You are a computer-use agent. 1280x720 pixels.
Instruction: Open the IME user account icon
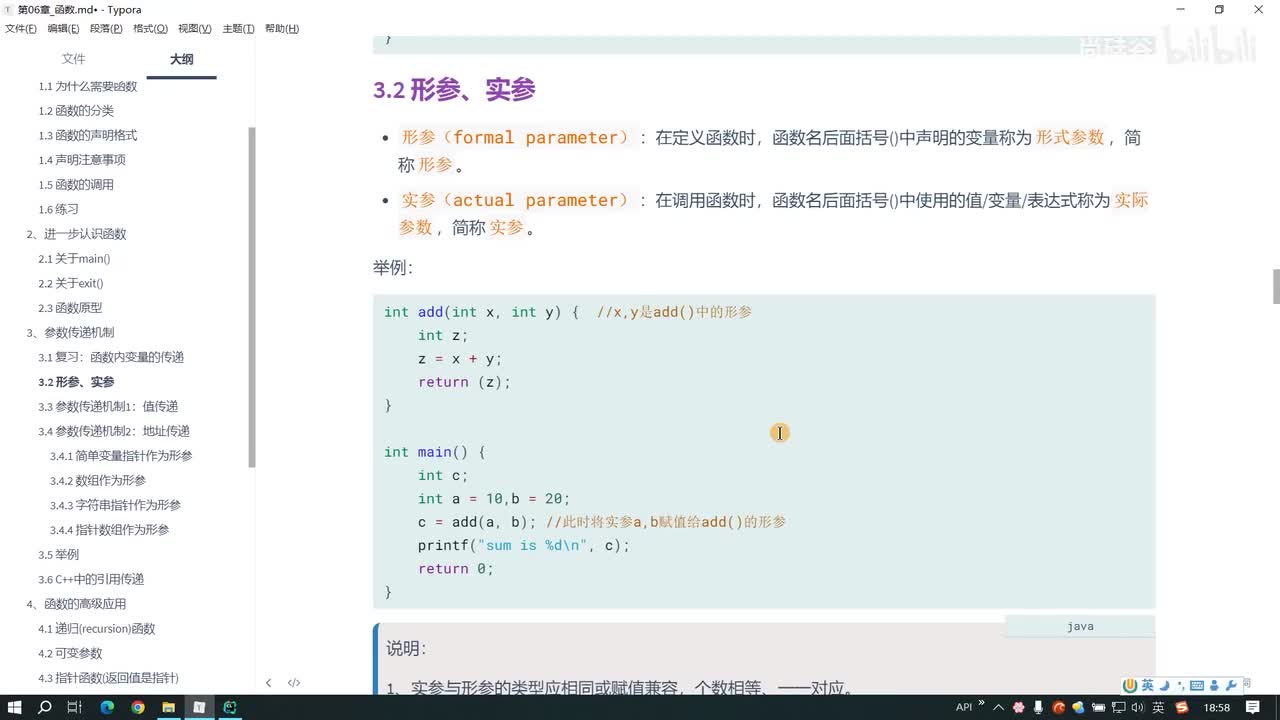1215,685
